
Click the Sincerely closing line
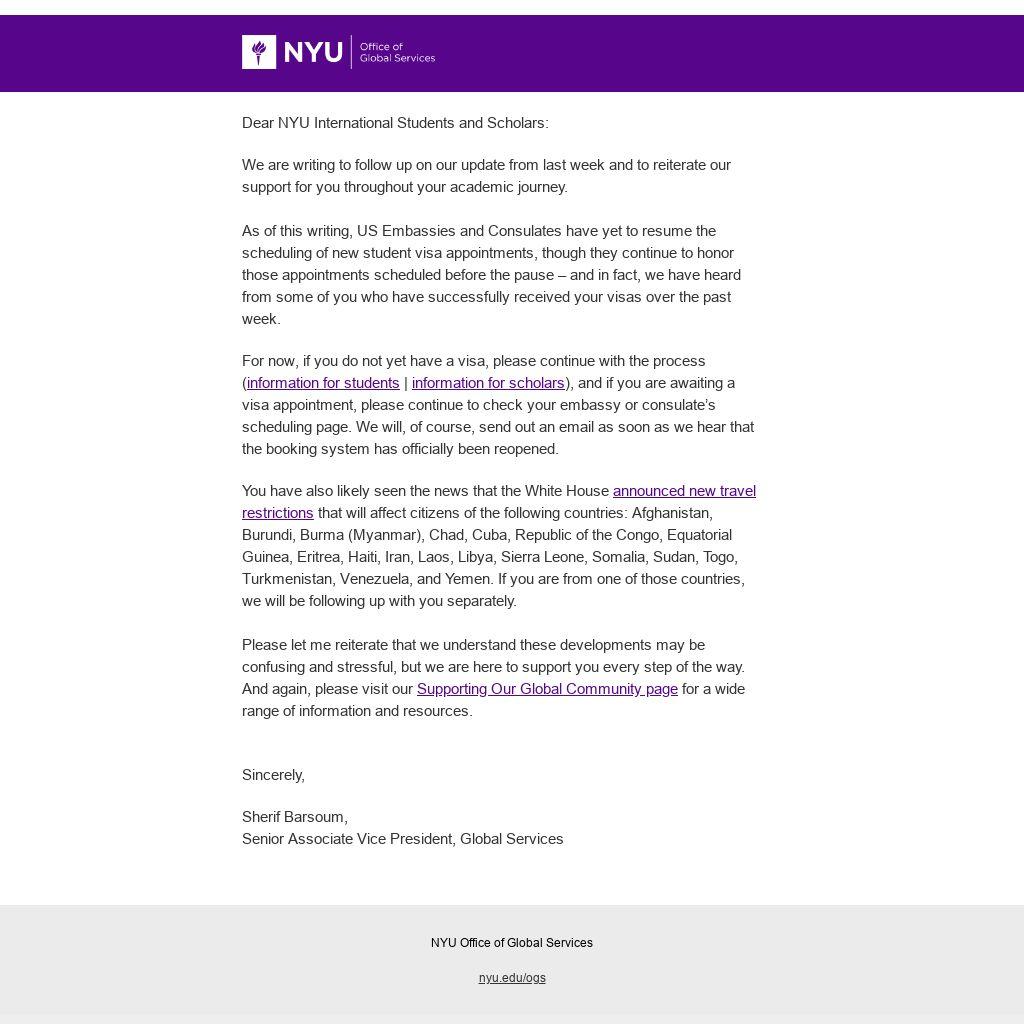(273, 775)
